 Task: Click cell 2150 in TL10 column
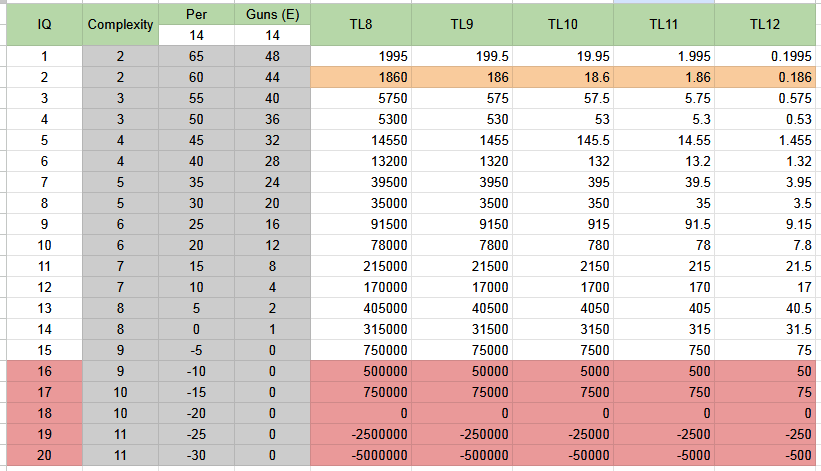point(563,266)
